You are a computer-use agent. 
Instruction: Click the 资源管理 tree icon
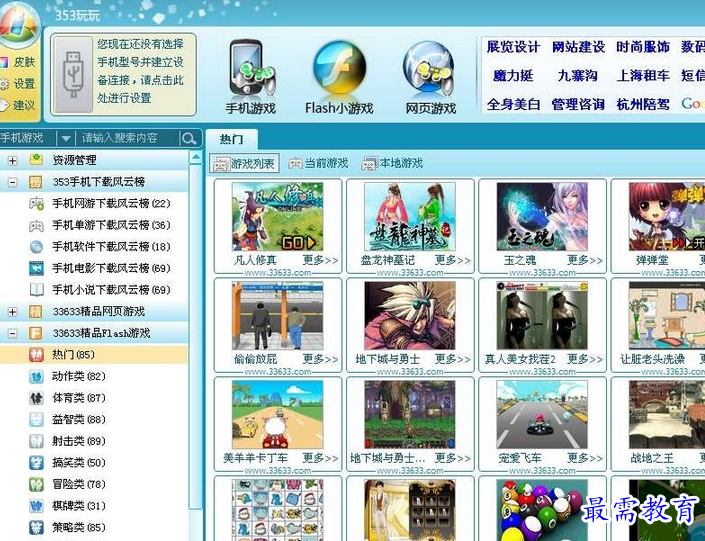pyautogui.click(x=36, y=160)
